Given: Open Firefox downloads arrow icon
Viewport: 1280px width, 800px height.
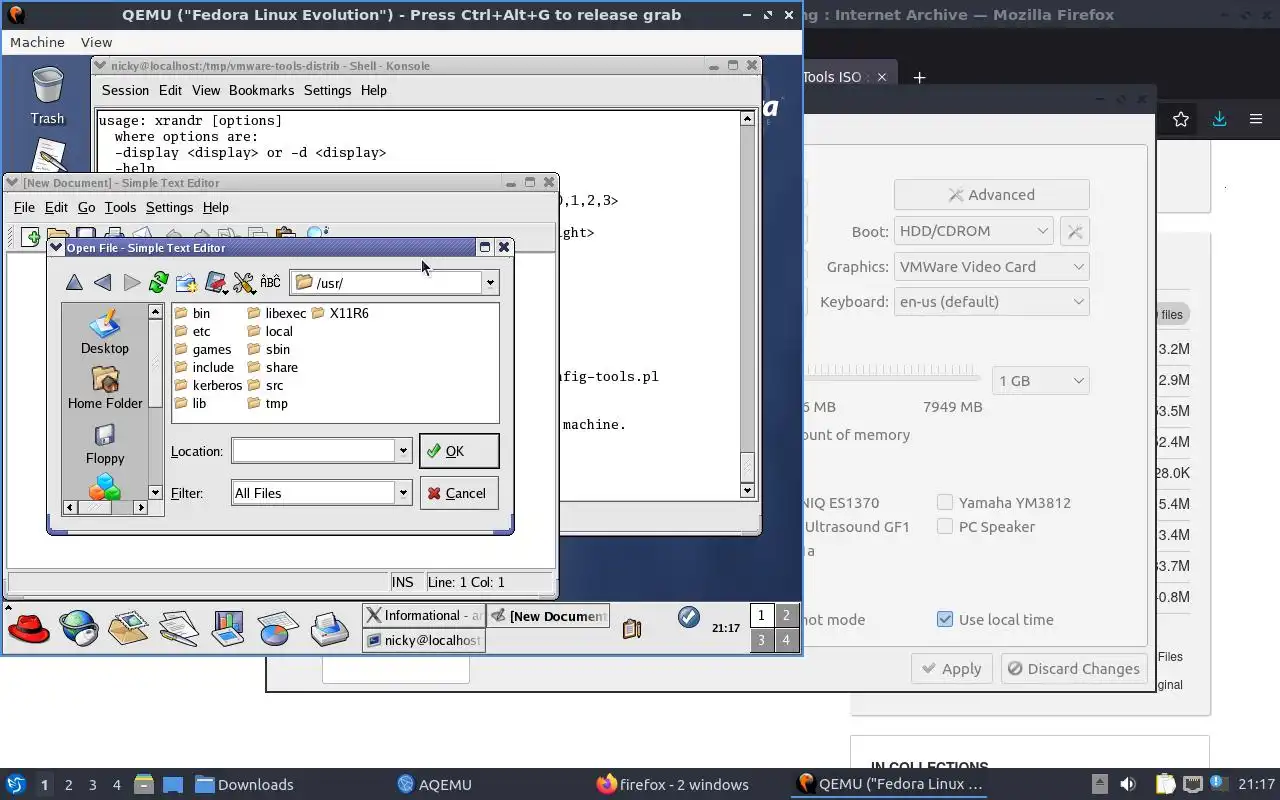Looking at the screenshot, I should click(x=1219, y=119).
